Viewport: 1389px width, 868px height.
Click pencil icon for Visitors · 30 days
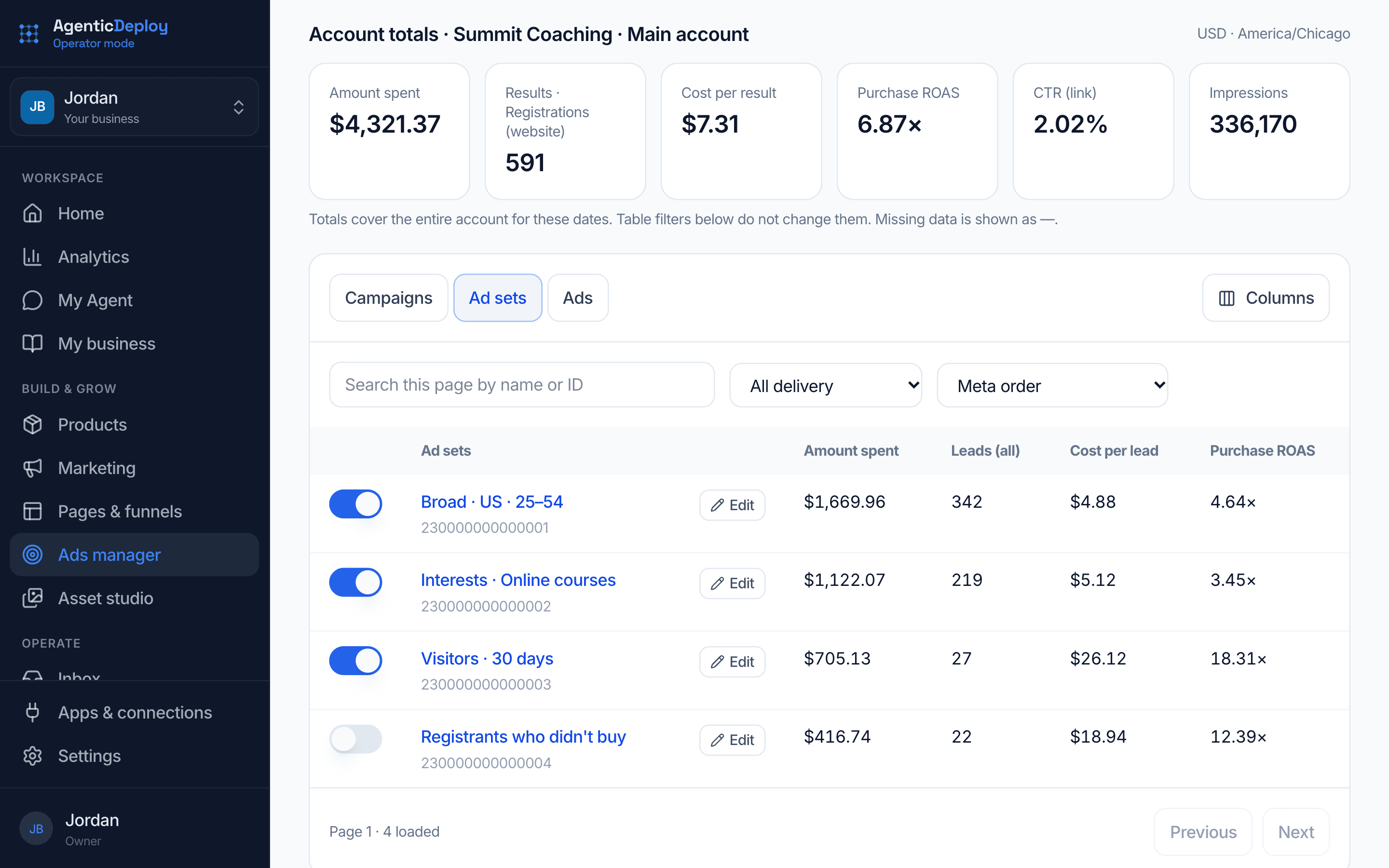(x=718, y=662)
